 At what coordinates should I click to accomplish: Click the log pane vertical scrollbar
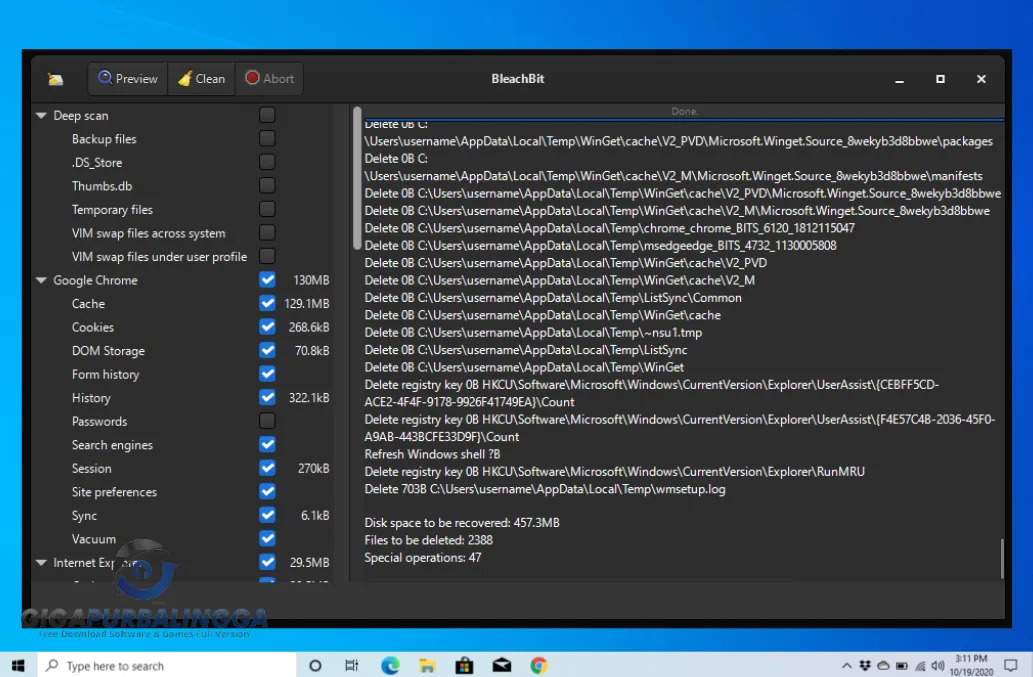pos(1001,558)
